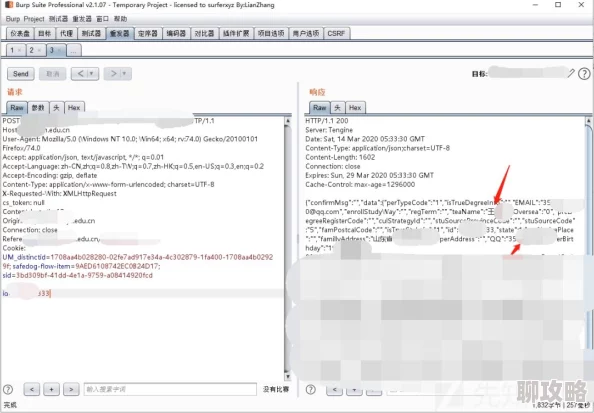Screen dimensions: 594x413
Task: Open the 测试器 menu in the menu bar
Action: pos(58,19)
